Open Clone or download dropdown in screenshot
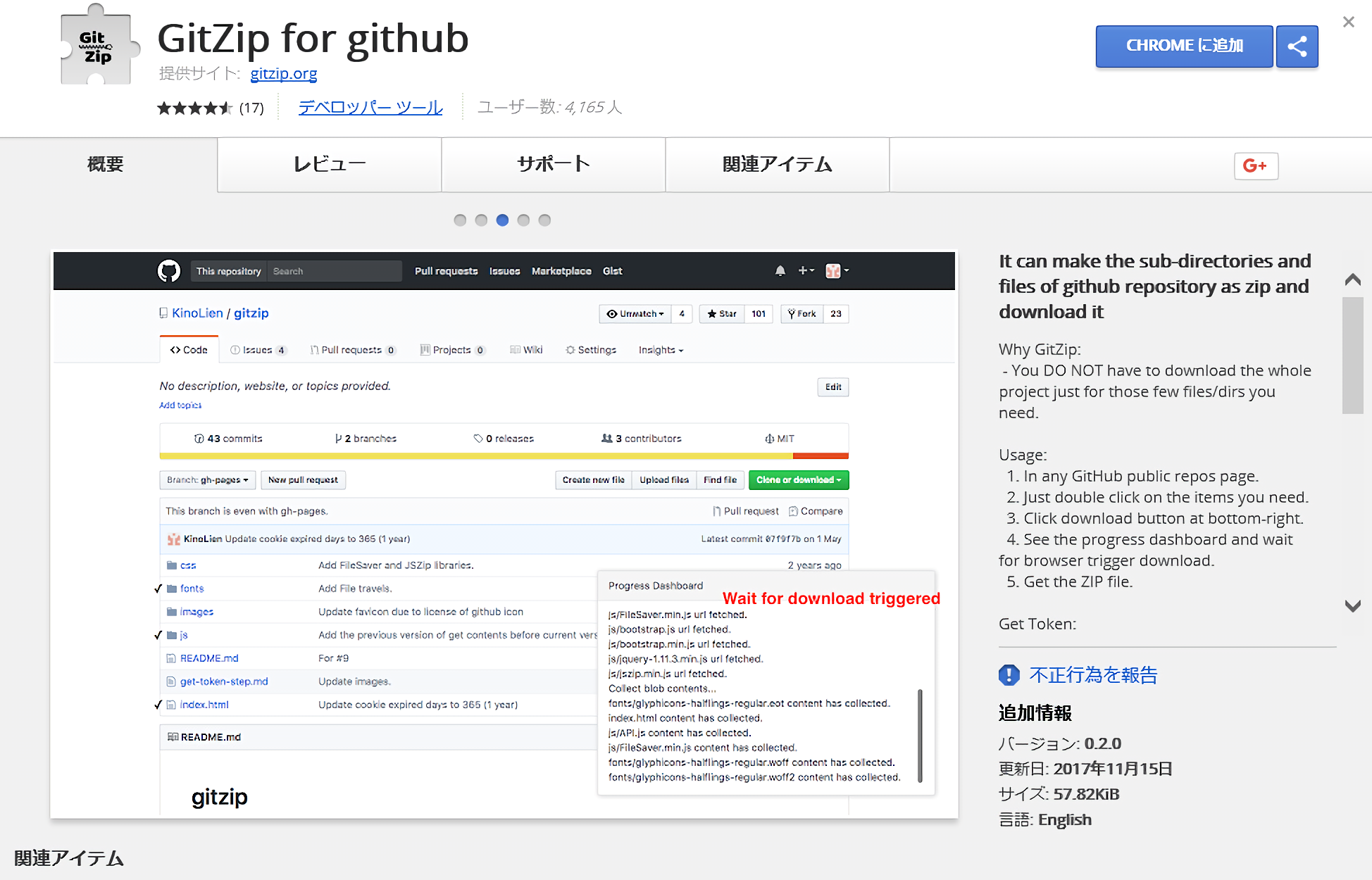Image resolution: width=1372 pixels, height=880 pixels. point(798,480)
